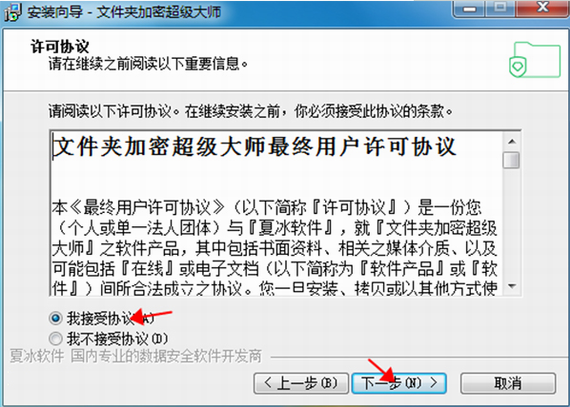Click the 许可协议 heading
570x407 pixels.
coord(60,47)
